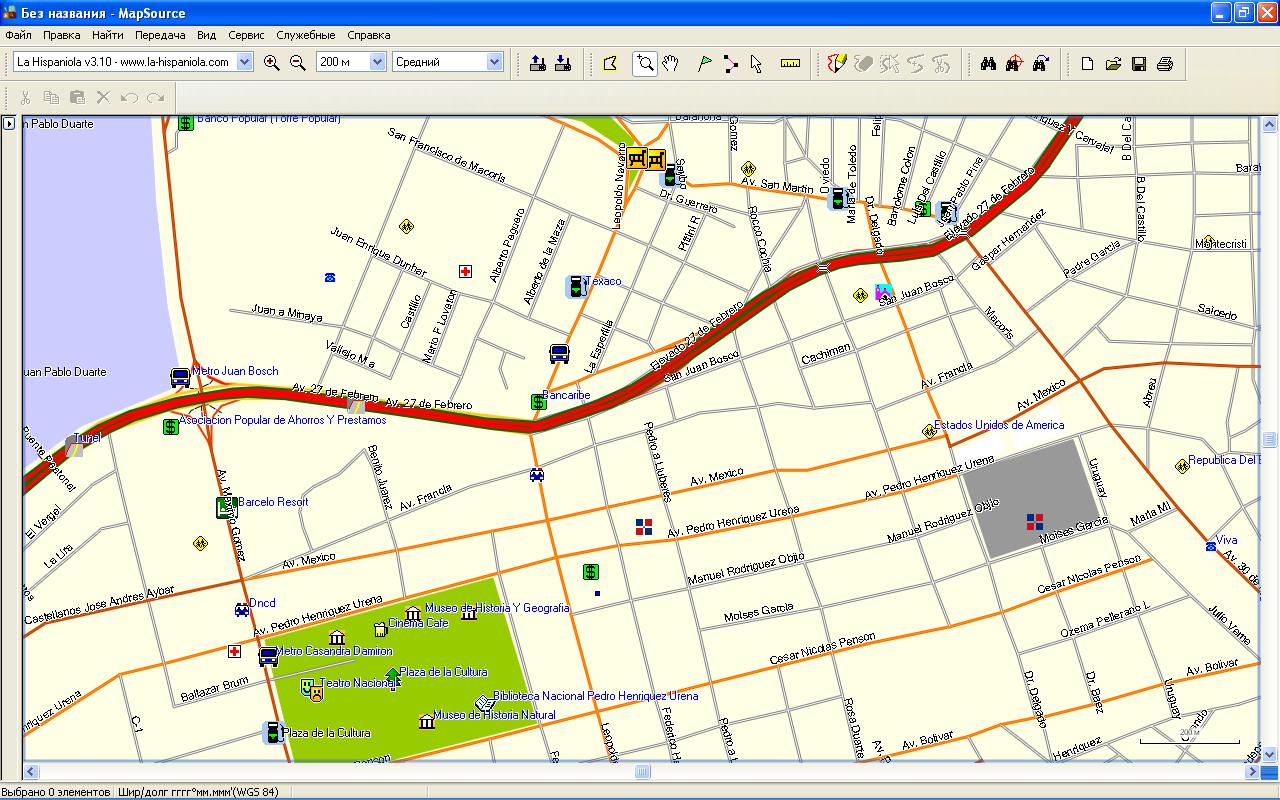Select the Map selection tool
Viewport: 1280px width, 800px height.
coord(610,64)
